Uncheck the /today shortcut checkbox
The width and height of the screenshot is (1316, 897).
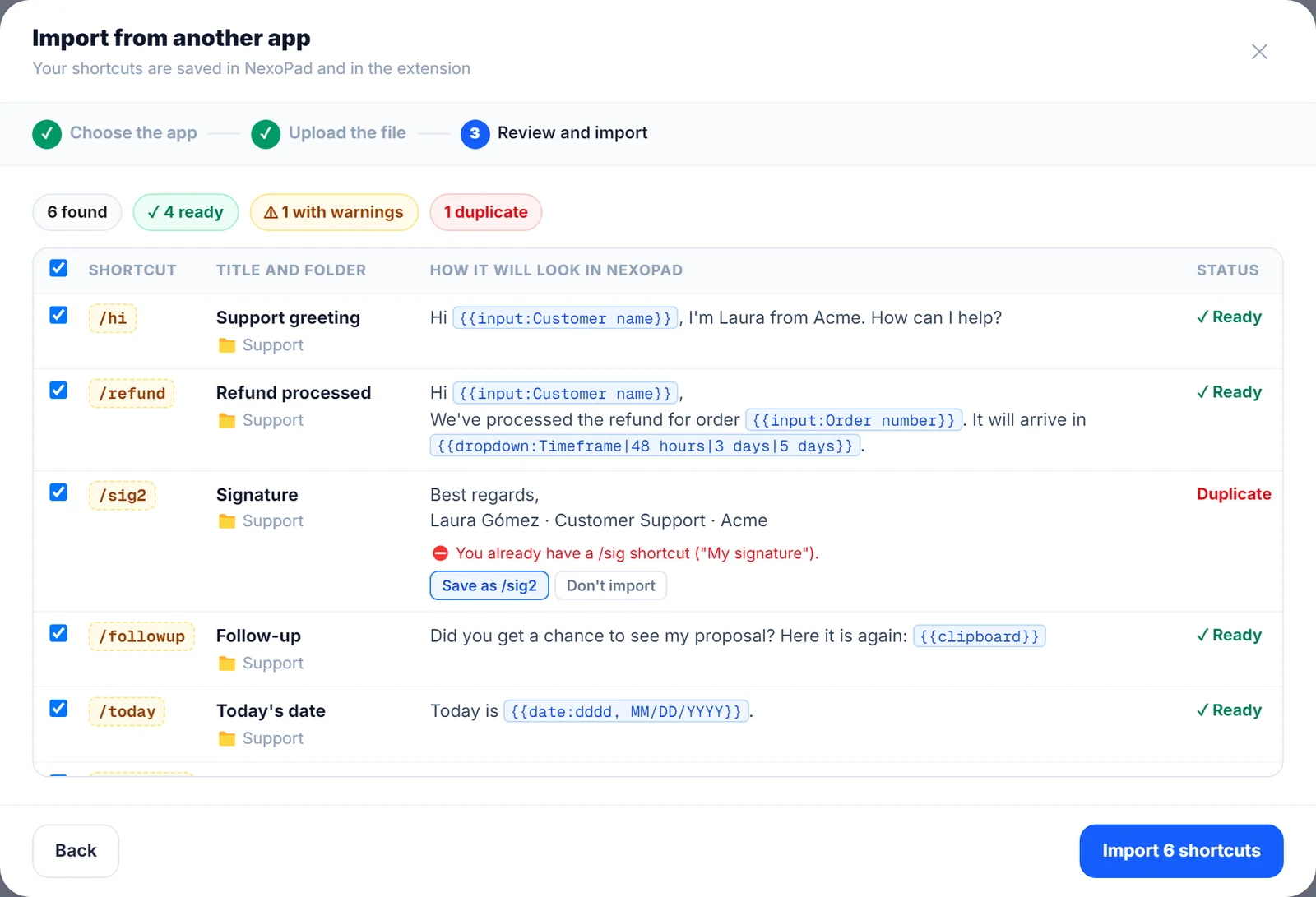coord(58,708)
